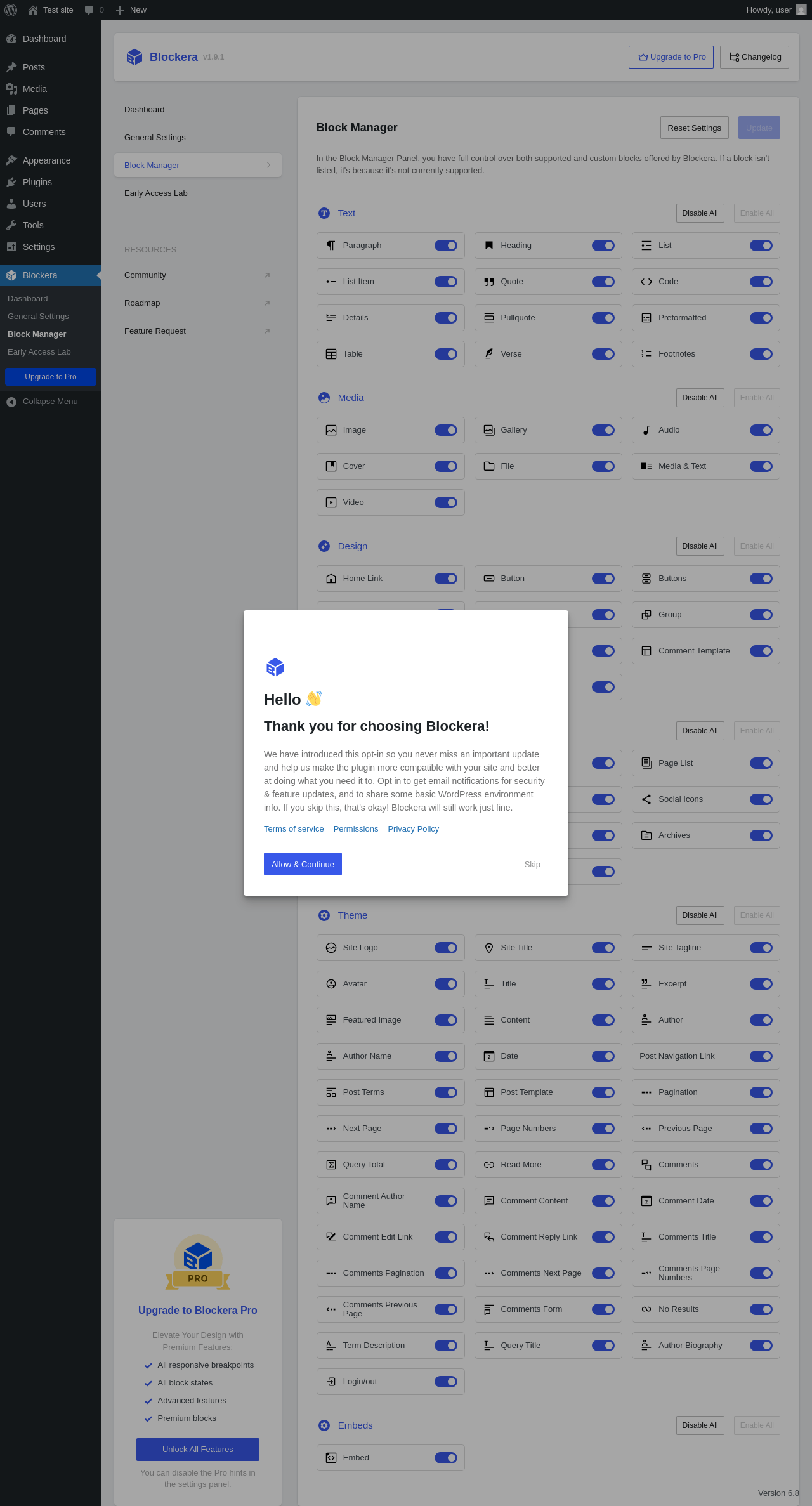Open the Changelog button

tap(755, 57)
